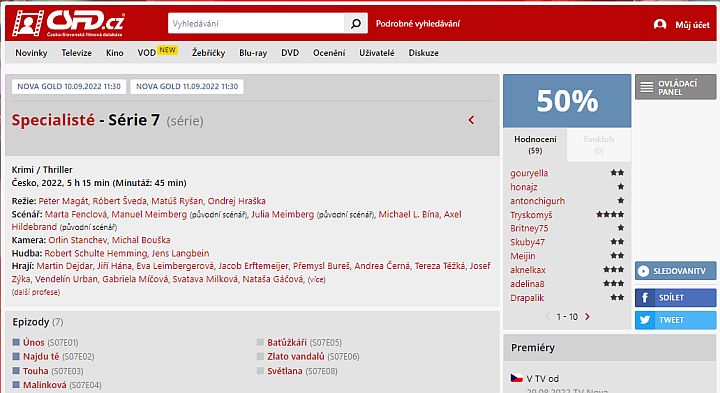The image size is (720, 393).
Task: Open the Kino menu
Action: tap(114, 53)
